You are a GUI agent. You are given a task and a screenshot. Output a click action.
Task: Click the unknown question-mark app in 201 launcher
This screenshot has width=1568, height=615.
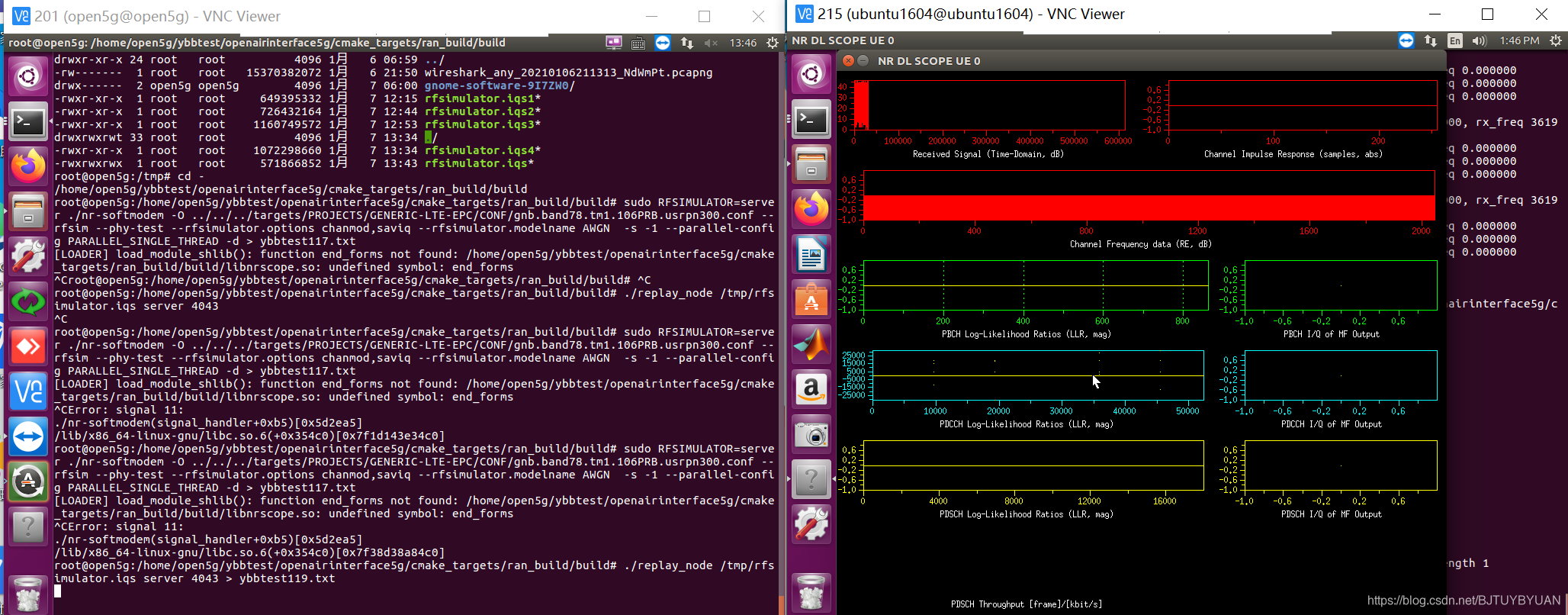(28, 526)
